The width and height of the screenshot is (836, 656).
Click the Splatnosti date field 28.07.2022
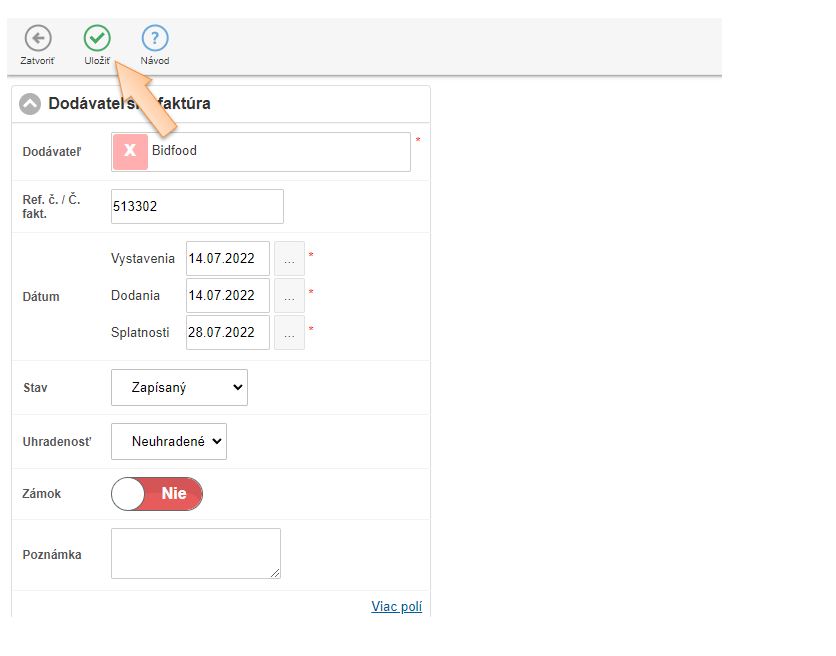pyautogui.click(x=227, y=332)
